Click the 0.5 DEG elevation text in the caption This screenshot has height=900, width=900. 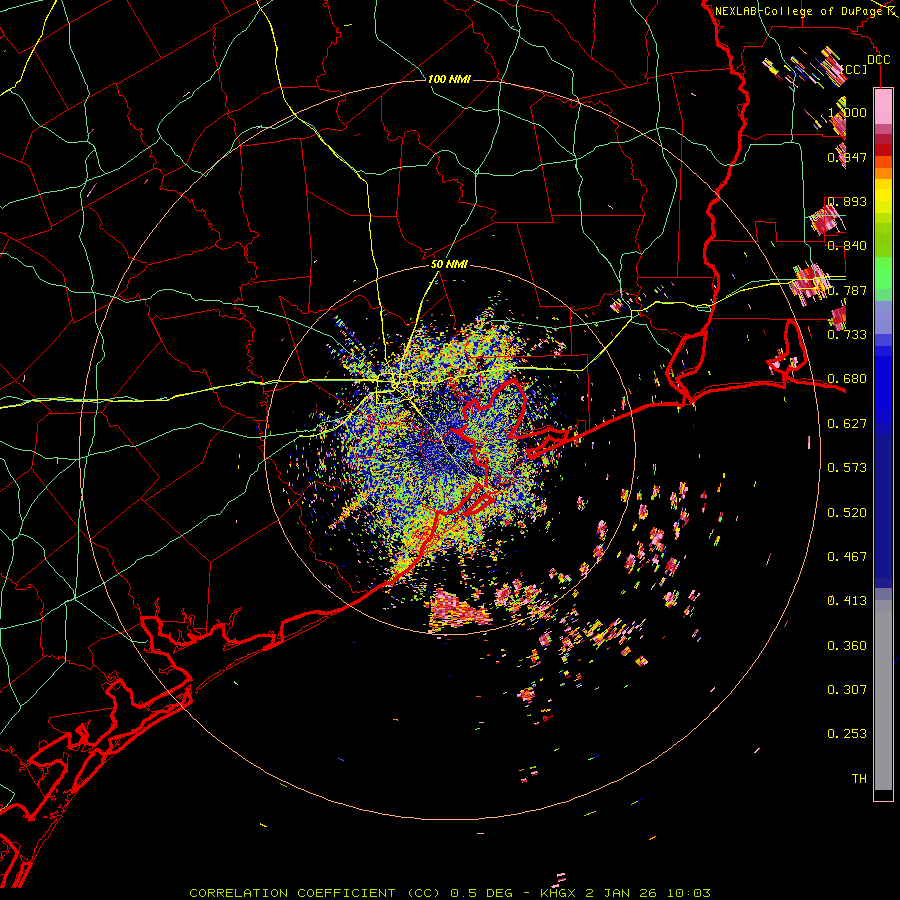pyautogui.click(x=481, y=893)
